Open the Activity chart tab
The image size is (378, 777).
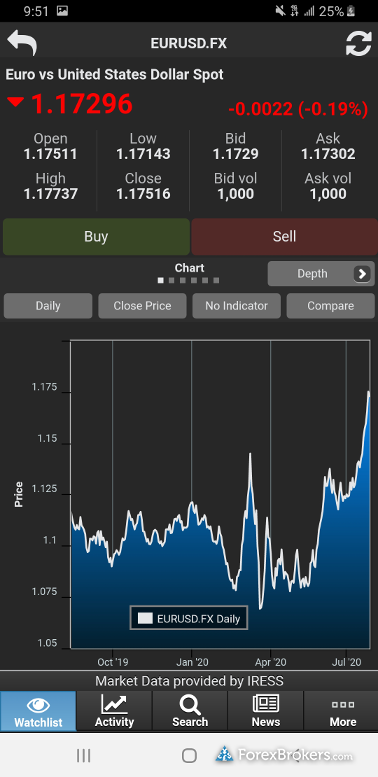click(114, 711)
